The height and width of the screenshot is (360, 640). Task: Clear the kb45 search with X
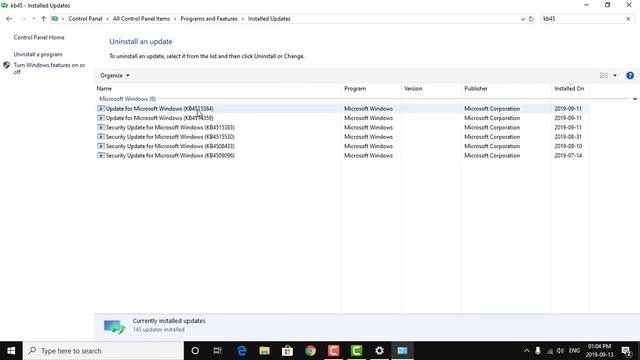(628, 19)
